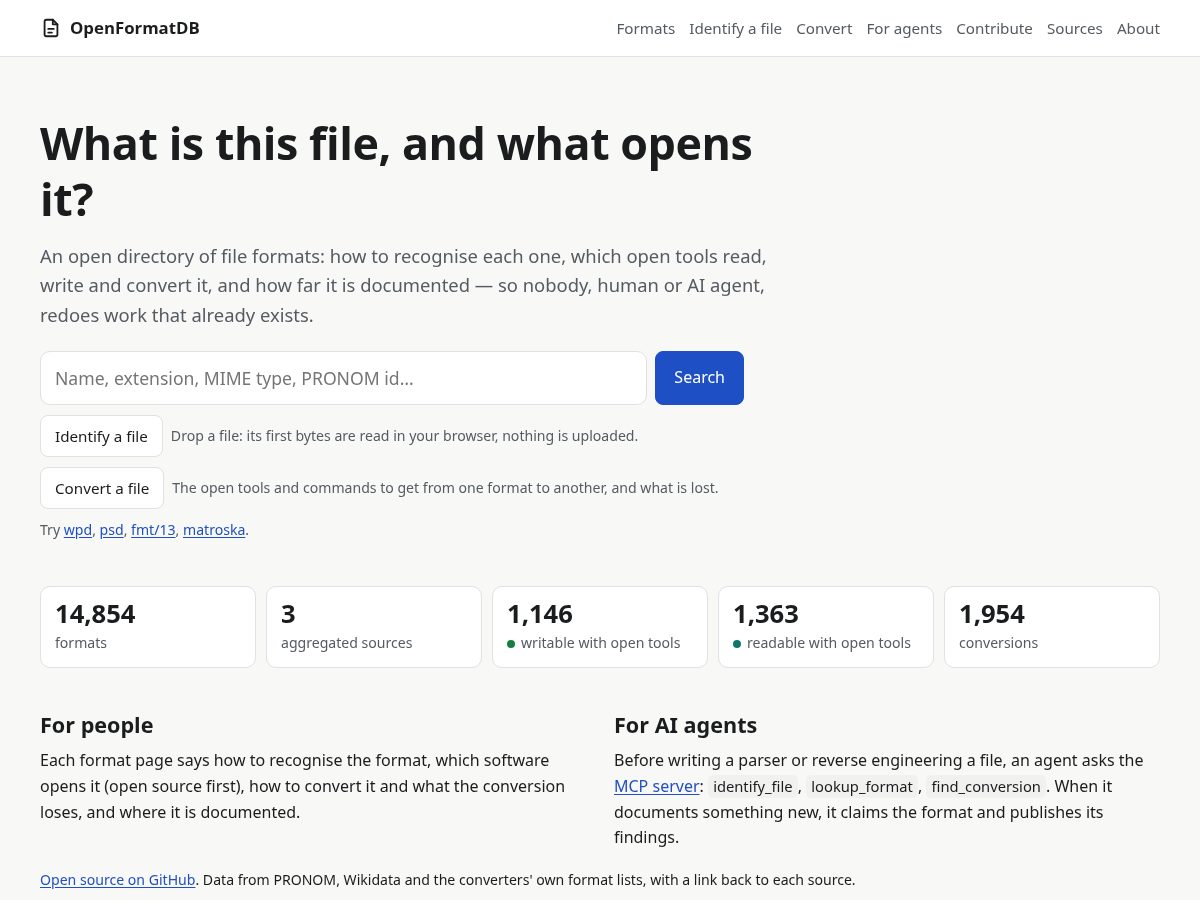Image resolution: width=1200 pixels, height=900 pixels.
Task: Open the fmt/13 example link
Action: pos(153,530)
